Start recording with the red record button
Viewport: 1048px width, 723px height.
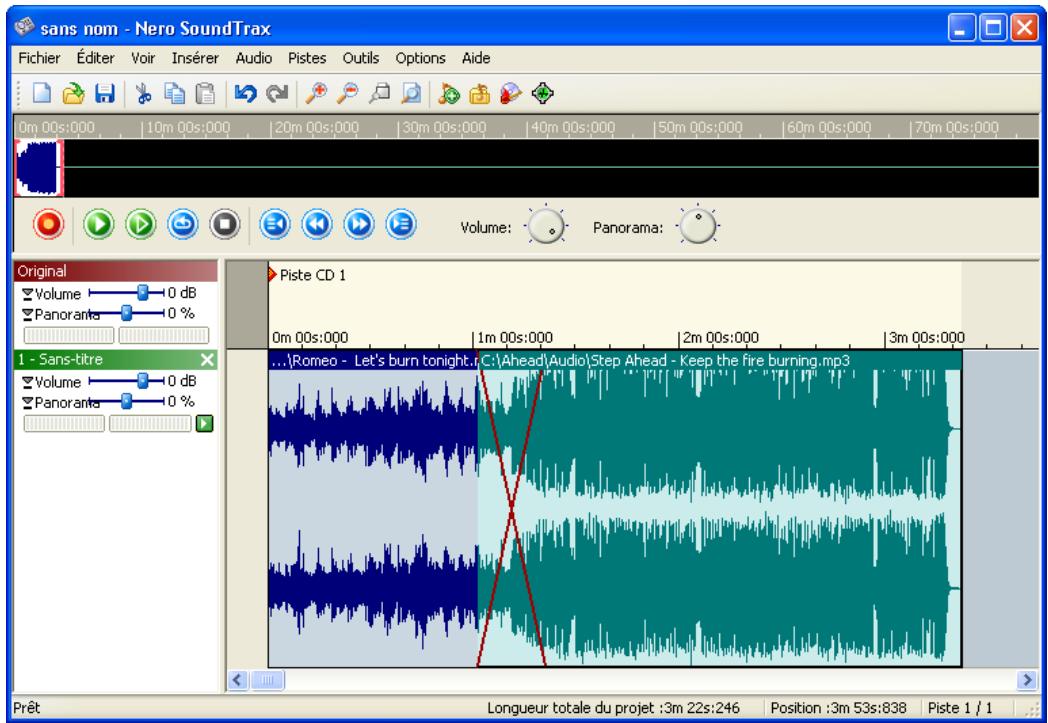48,225
